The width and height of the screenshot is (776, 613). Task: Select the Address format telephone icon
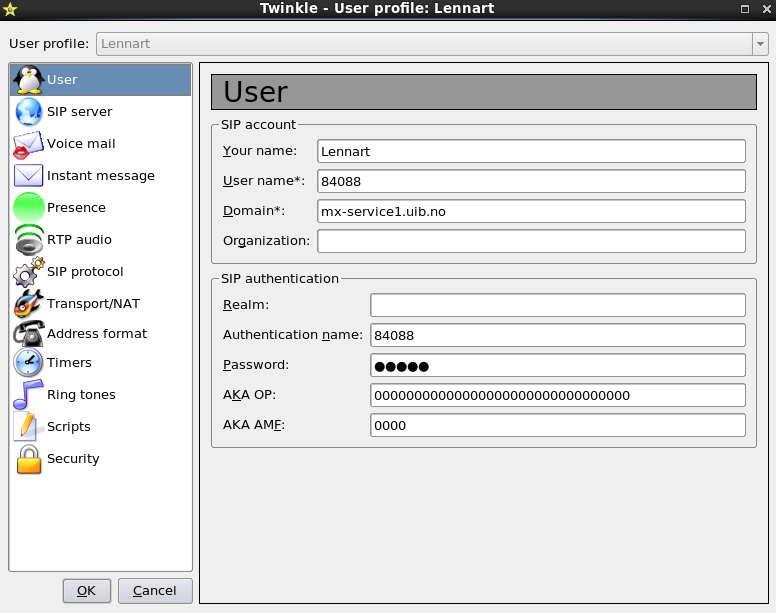click(x=28, y=334)
